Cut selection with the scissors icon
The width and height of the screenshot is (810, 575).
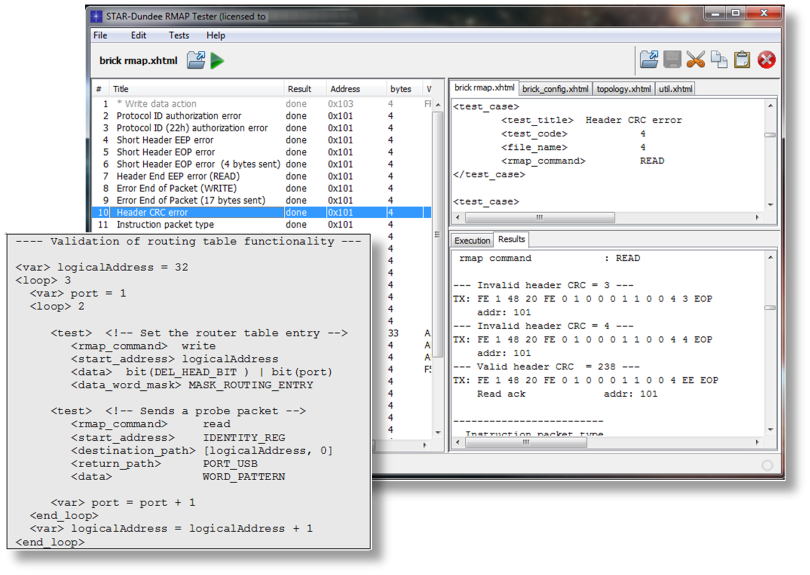695,59
